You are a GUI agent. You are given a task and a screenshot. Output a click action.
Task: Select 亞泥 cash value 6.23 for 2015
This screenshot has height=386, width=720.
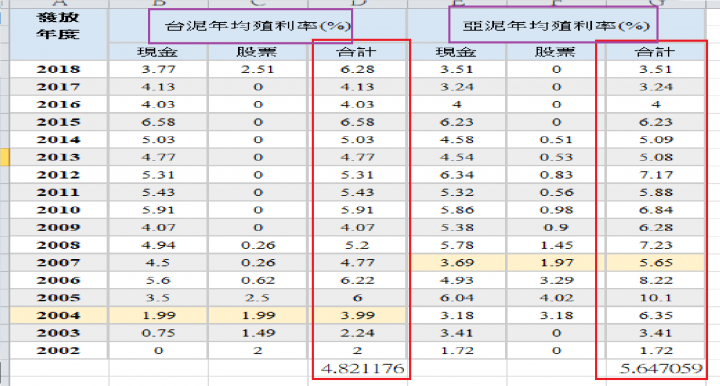click(456, 122)
